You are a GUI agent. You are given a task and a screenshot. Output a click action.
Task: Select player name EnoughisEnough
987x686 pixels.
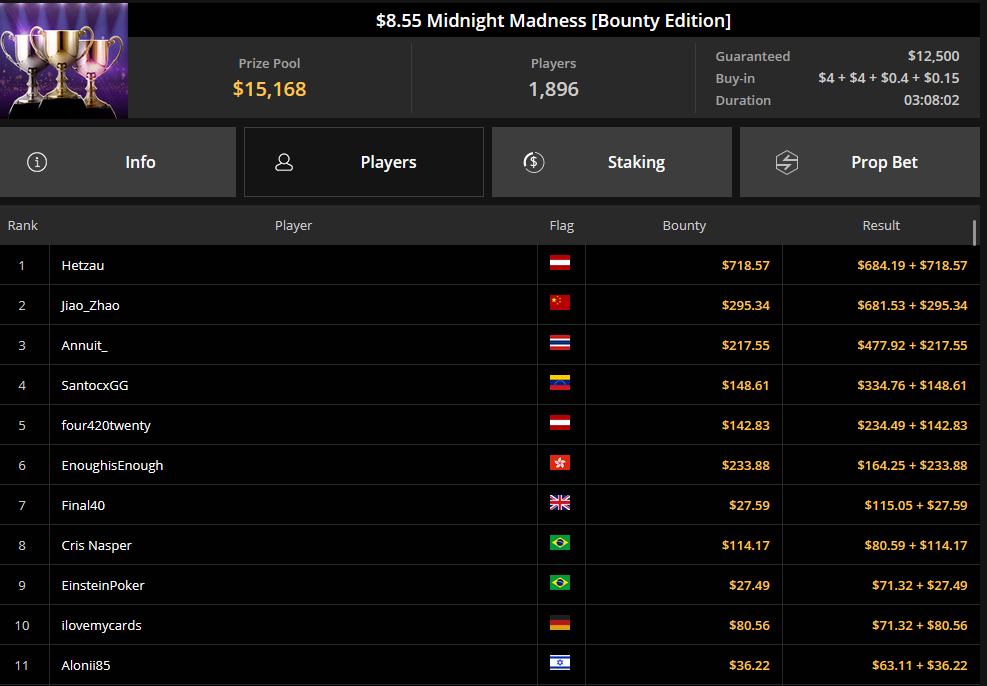click(112, 466)
